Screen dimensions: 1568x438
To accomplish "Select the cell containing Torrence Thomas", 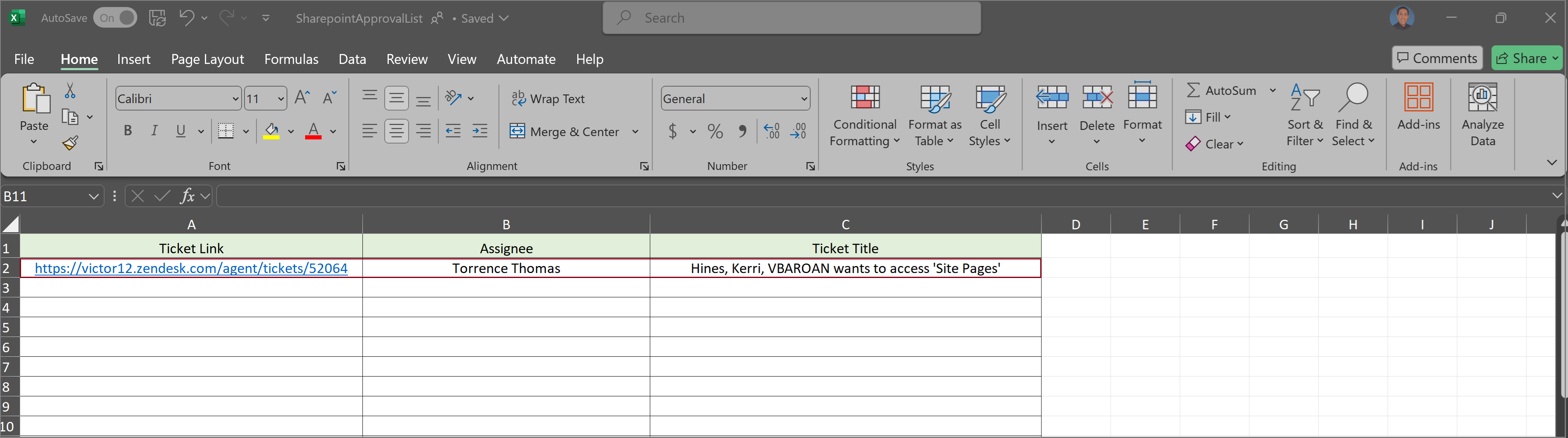I will pos(506,268).
